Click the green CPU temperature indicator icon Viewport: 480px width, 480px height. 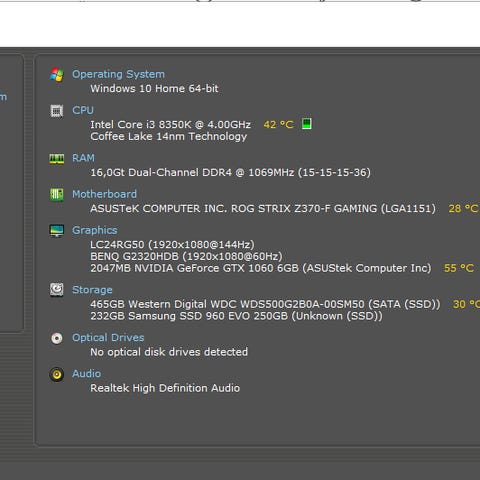click(307, 123)
